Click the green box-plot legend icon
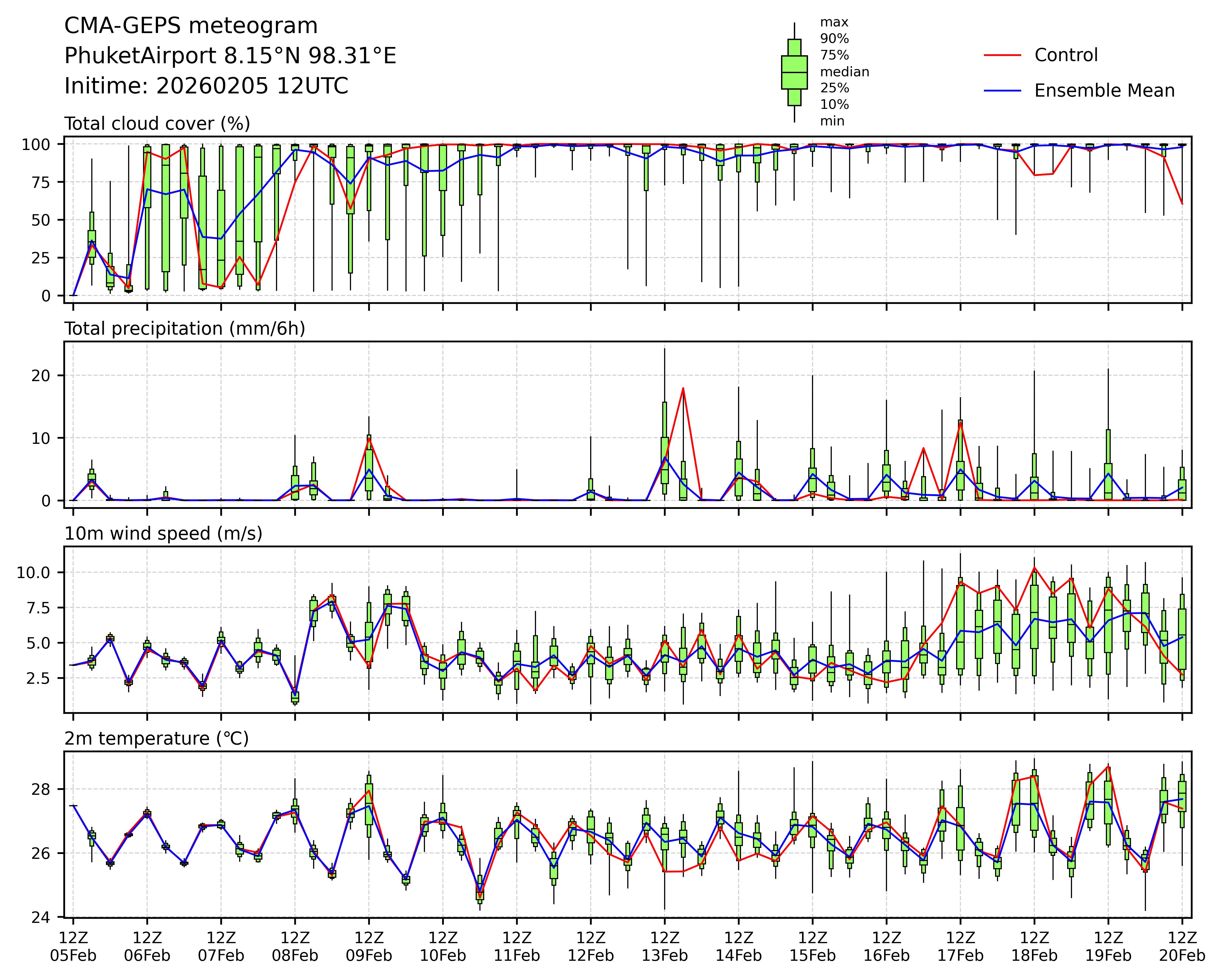Viewport: 1222px width, 980px height. pos(794,73)
